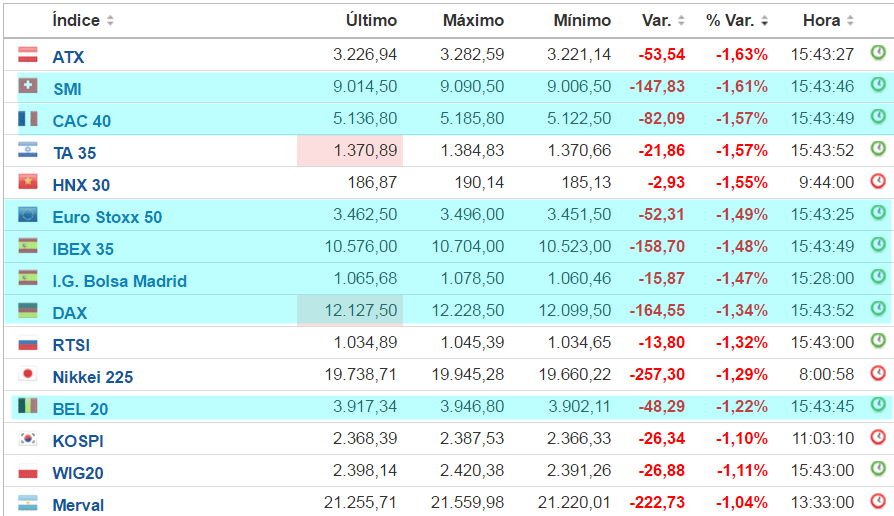Sort table by Var. column header
Image resolution: width=894 pixels, height=516 pixels.
[x=663, y=20]
